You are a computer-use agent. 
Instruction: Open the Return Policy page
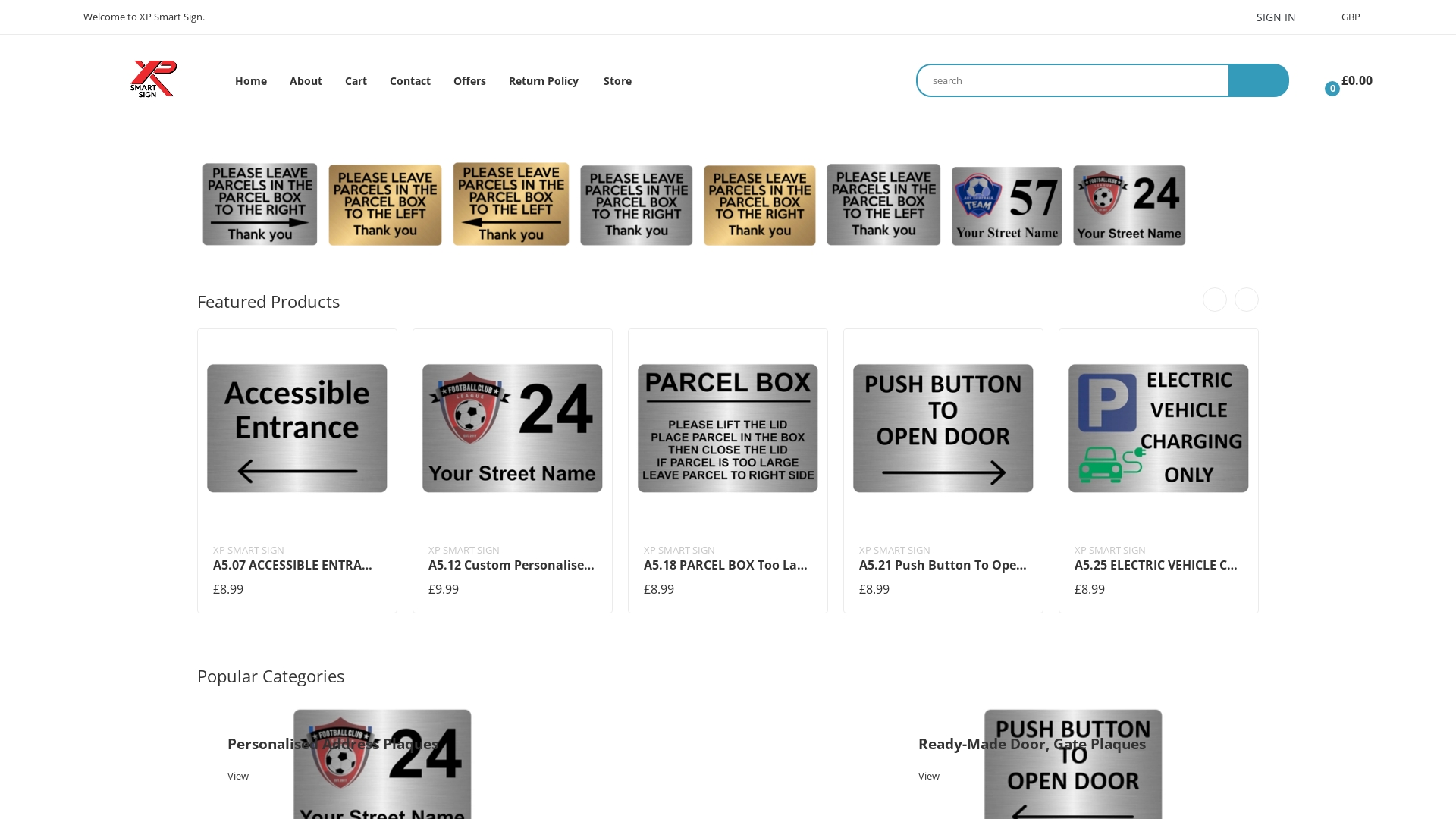[543, 80]
